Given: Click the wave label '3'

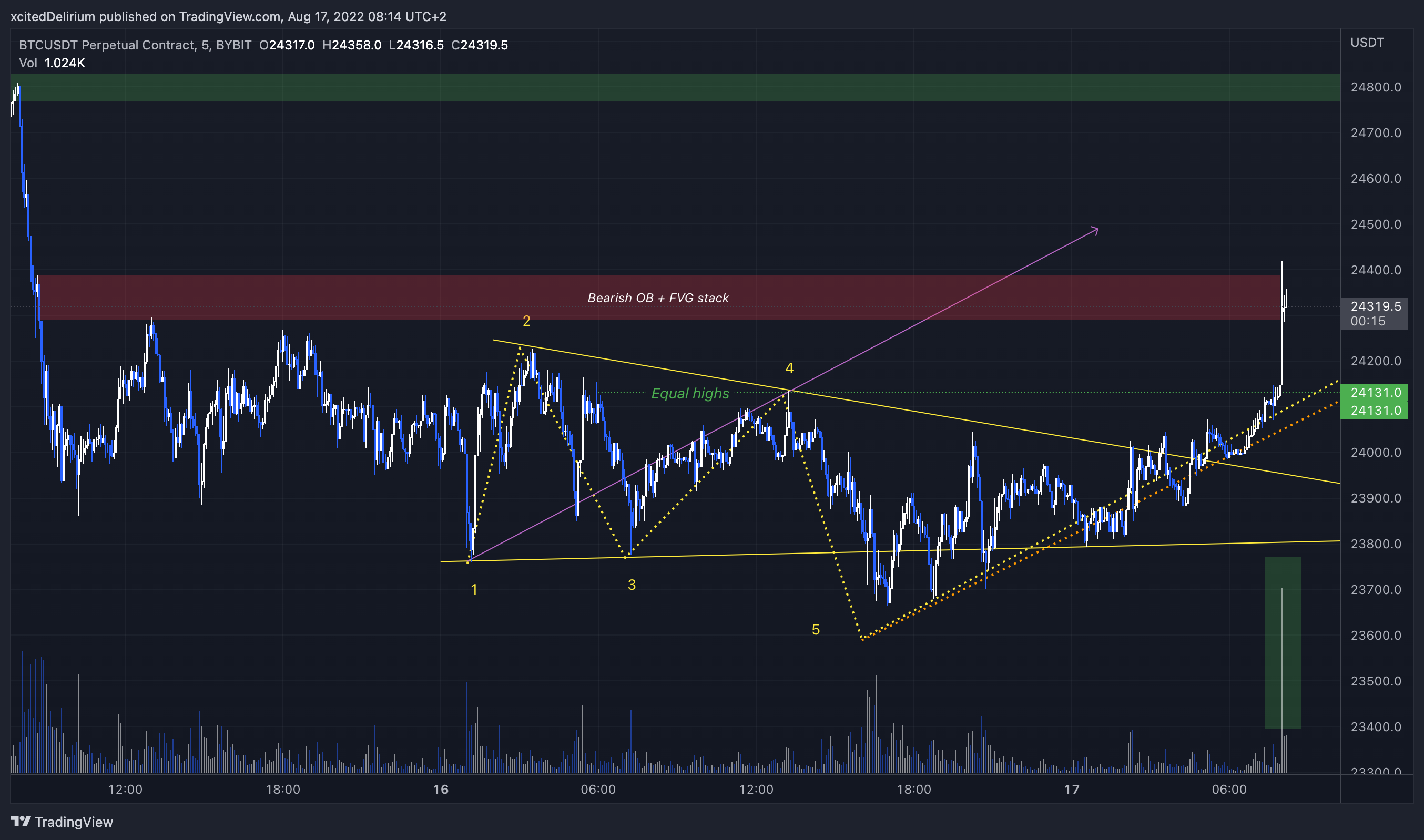Looking at the screenshot, I should pos(632,585).
